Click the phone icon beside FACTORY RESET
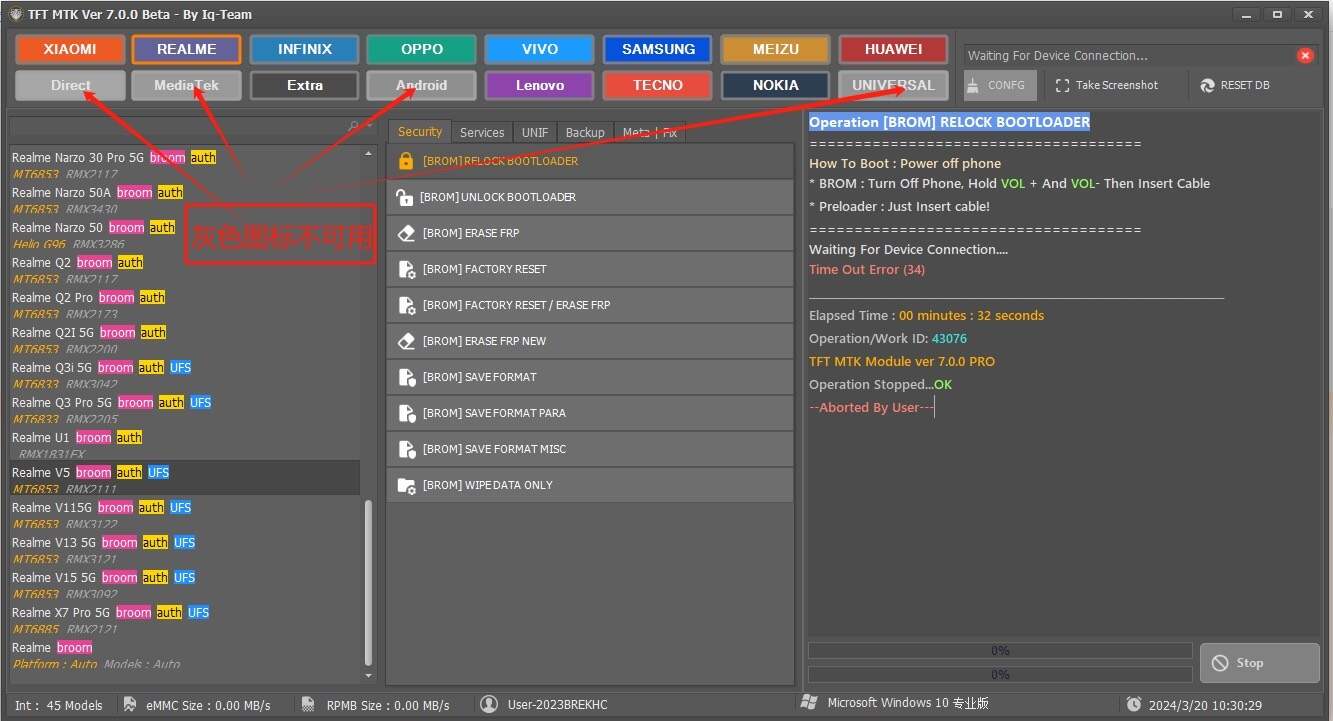The image size is (1333, 721). click(x=406, y=268)
